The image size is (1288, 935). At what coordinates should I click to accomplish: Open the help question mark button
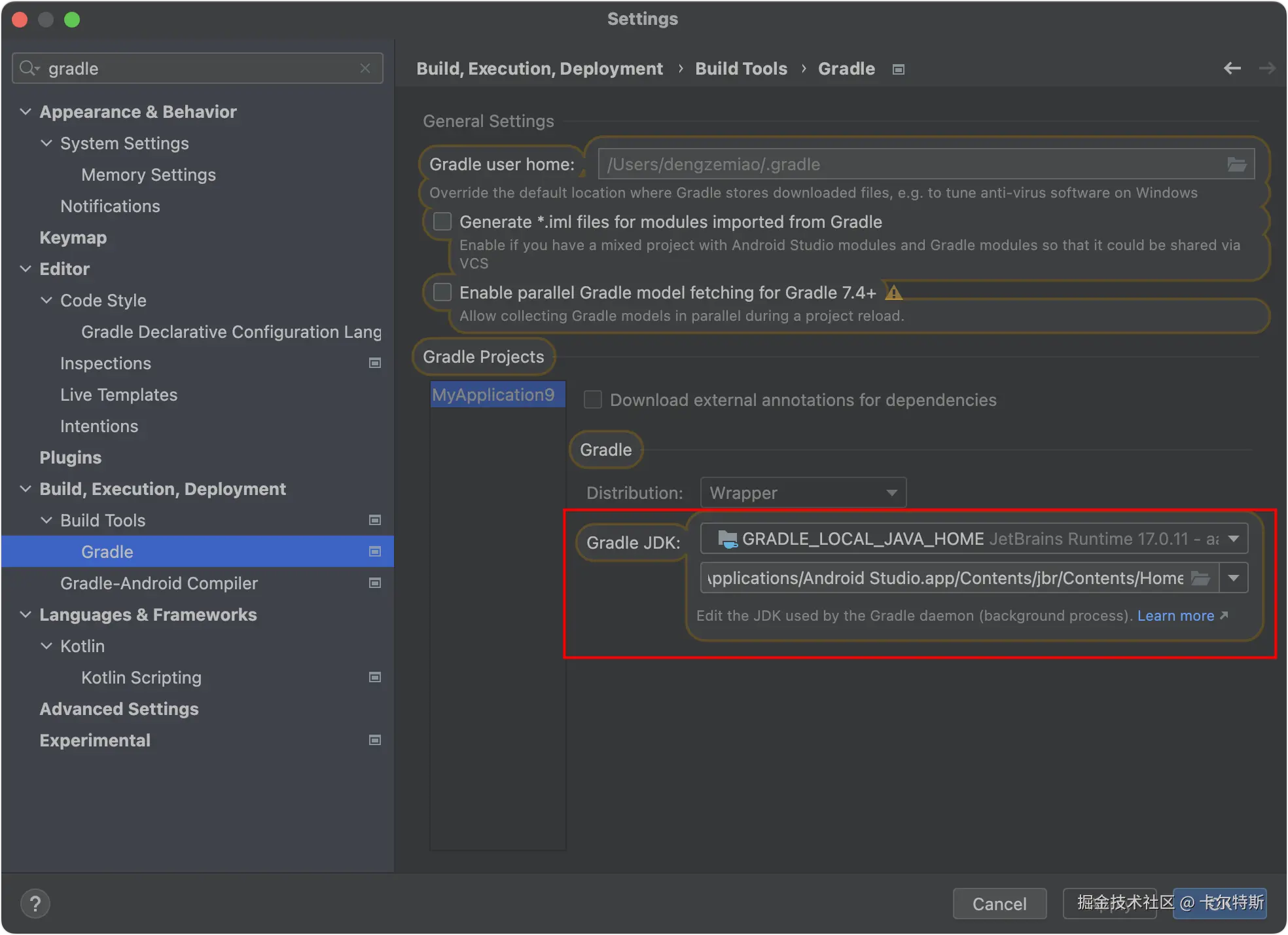tap(35, 904)
